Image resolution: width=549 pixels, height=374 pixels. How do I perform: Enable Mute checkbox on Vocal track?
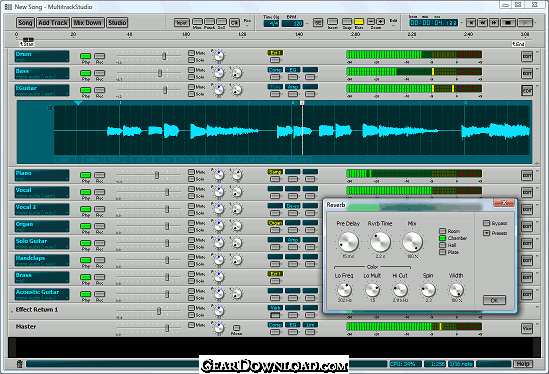[191, 189]
